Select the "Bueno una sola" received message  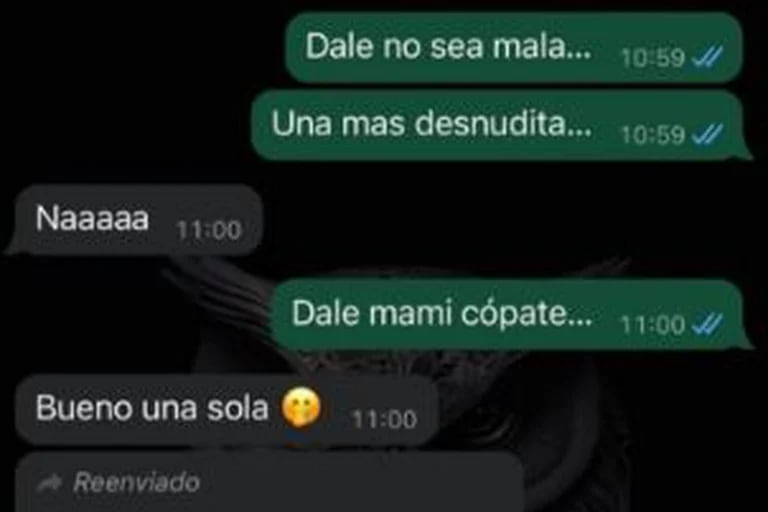coord(226,410)
